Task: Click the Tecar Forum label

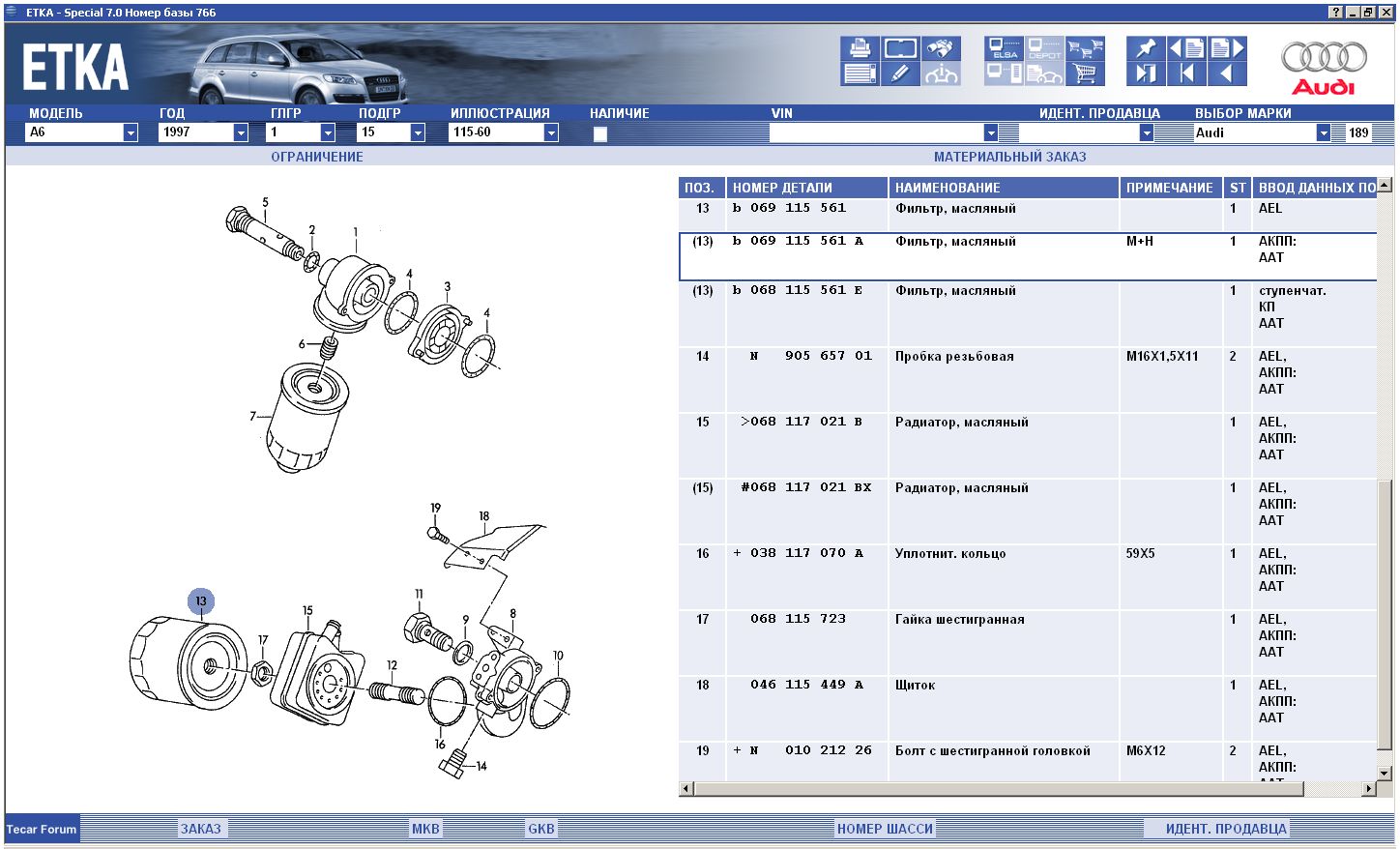Action: pos(42,829)
